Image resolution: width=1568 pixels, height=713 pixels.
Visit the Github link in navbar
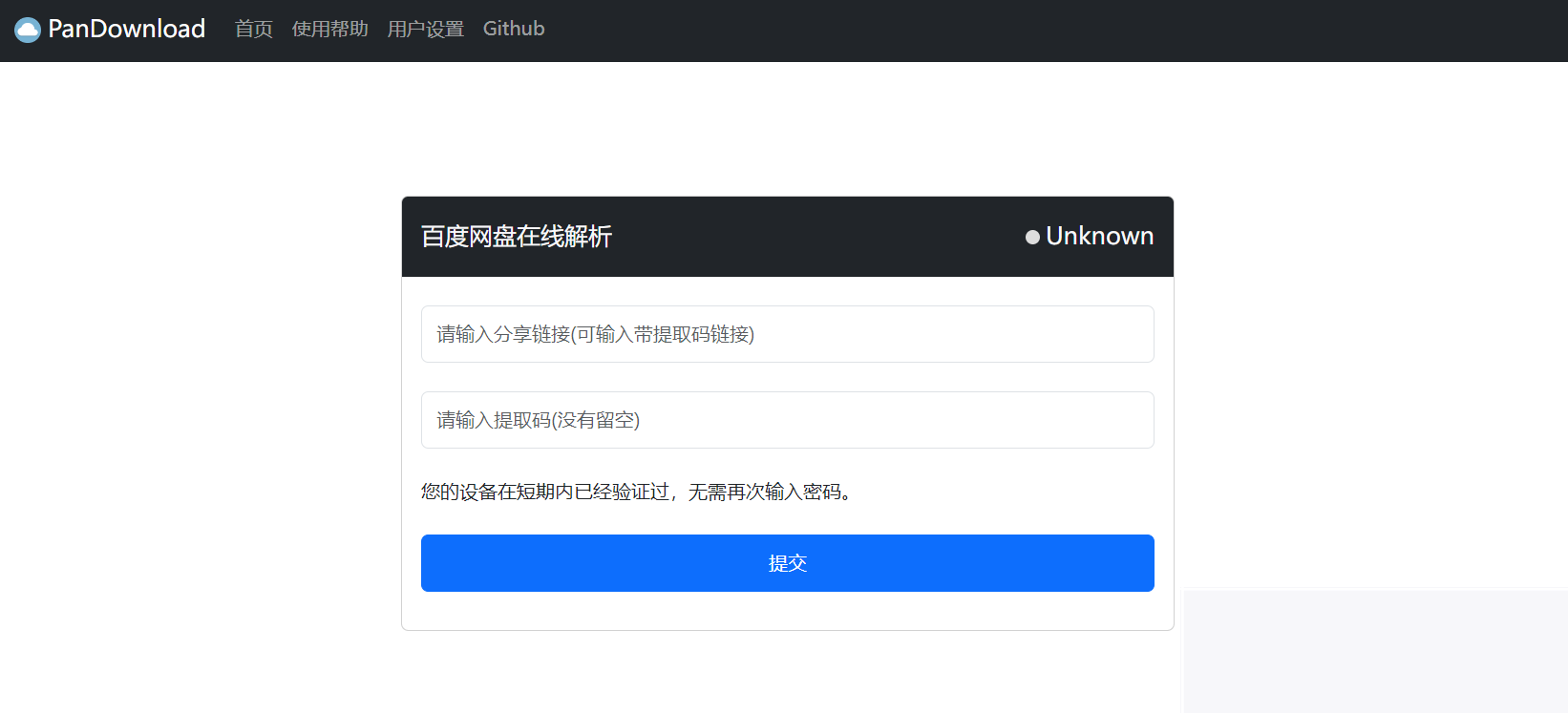tap(513, 29)
